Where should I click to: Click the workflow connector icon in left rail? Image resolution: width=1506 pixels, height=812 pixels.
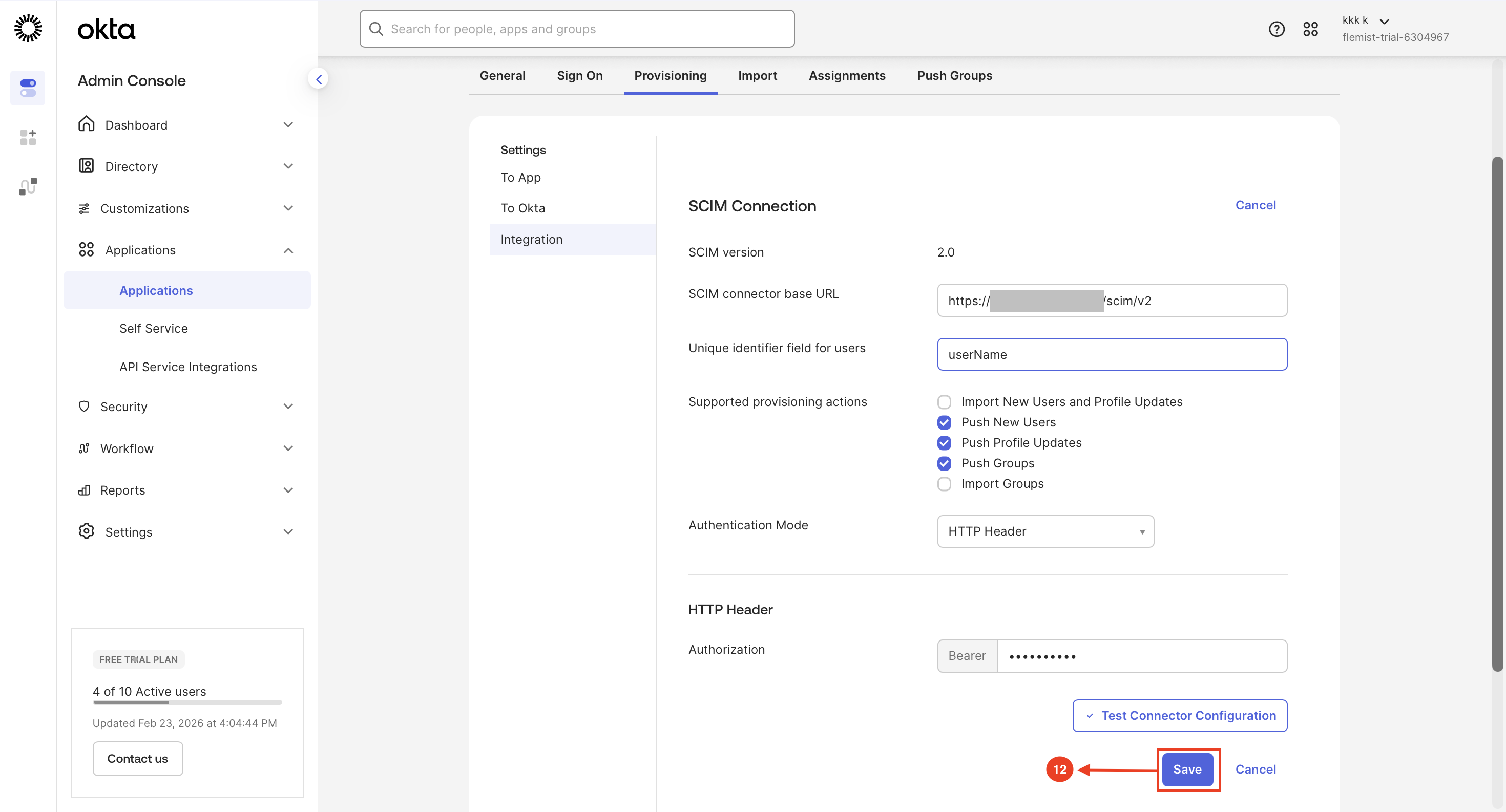coord(28,186)
